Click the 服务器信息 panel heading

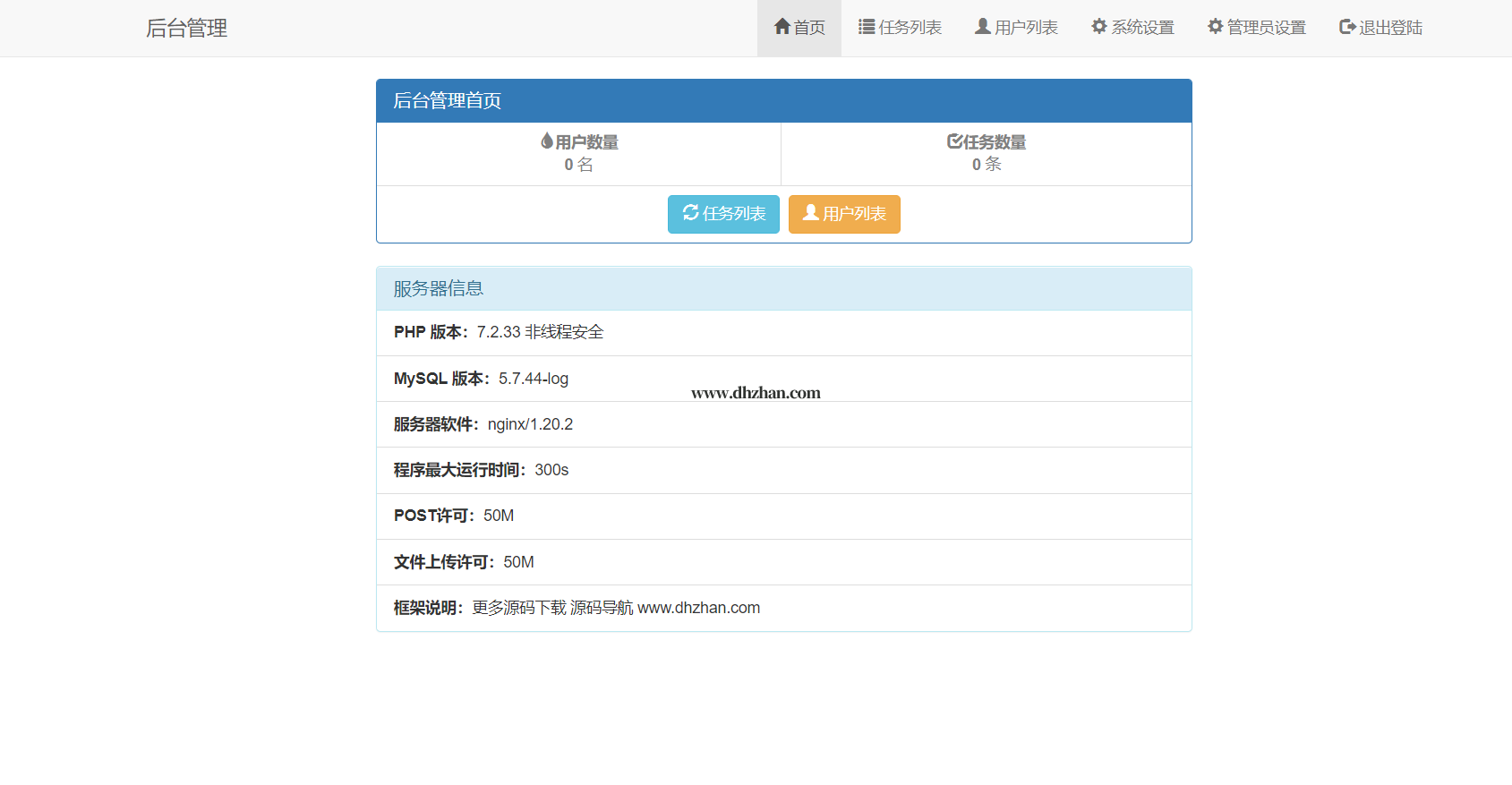tap(783, 289)
